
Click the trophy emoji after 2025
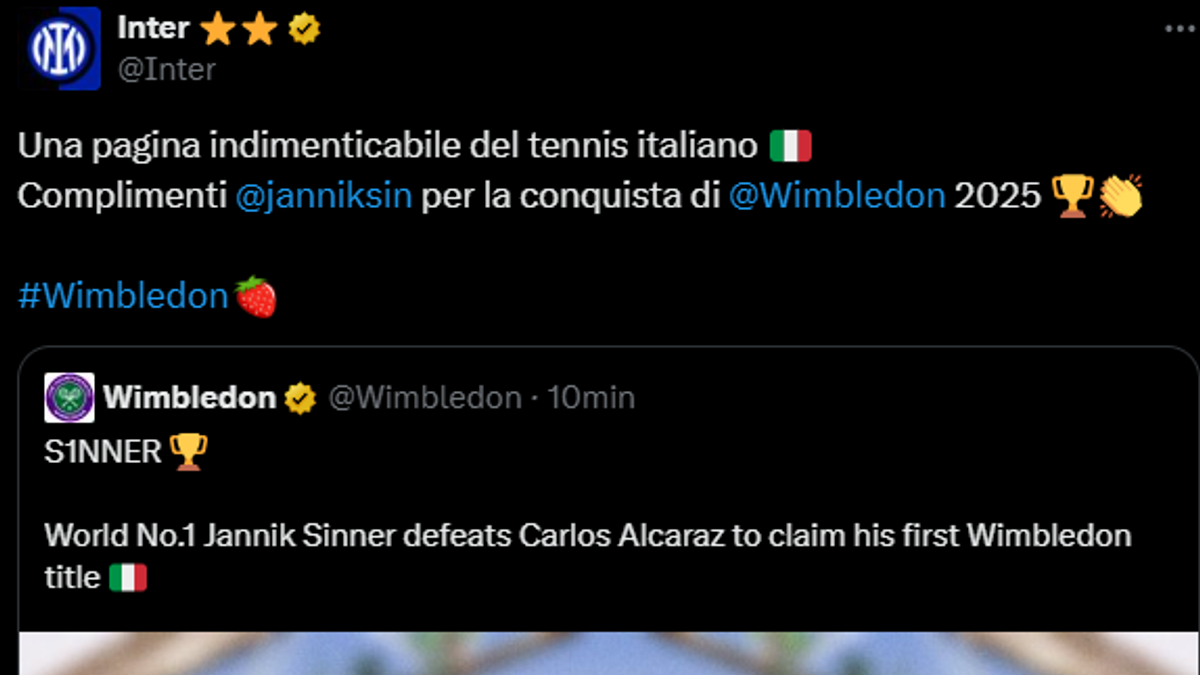(x=1073, y=195)
